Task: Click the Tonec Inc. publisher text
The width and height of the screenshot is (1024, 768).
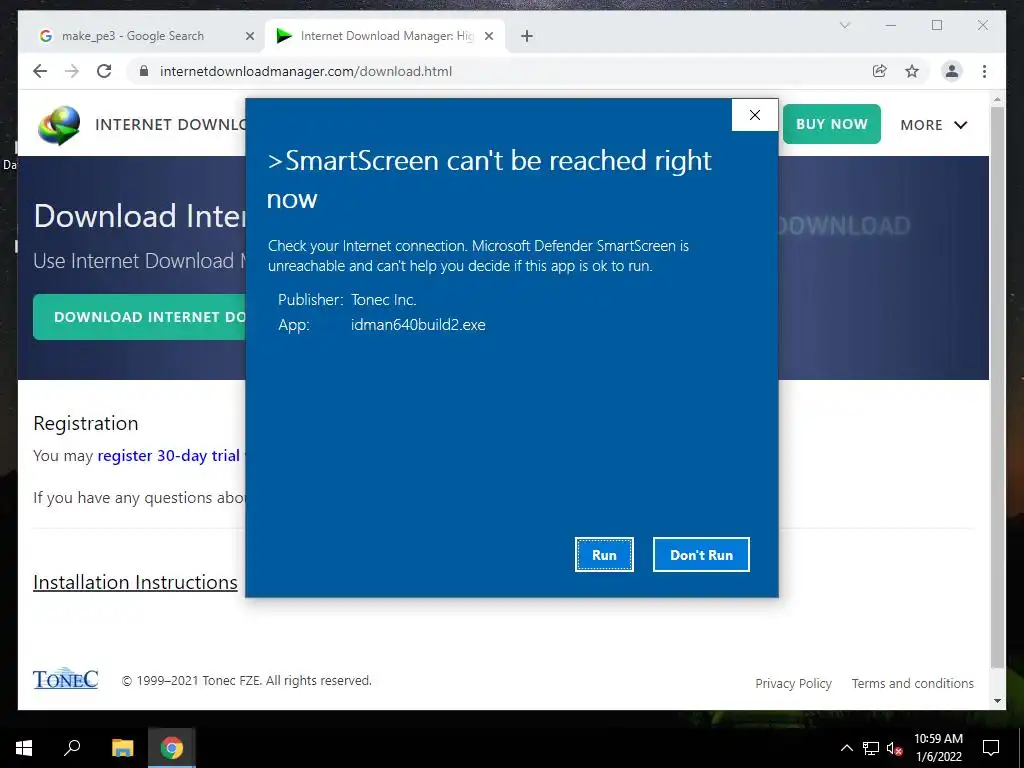Action: tap(383, 300)
